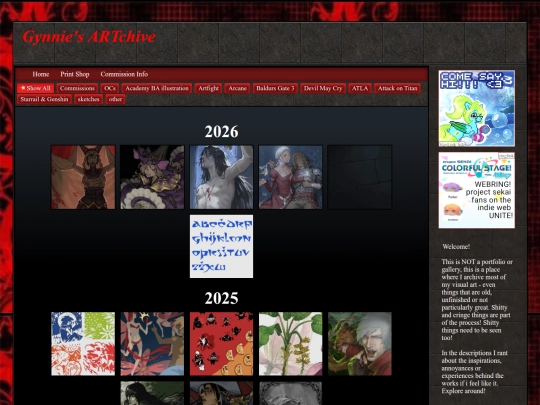Filter gallery by sketches
Screen dimensions: 540x405
coord(89,99)
